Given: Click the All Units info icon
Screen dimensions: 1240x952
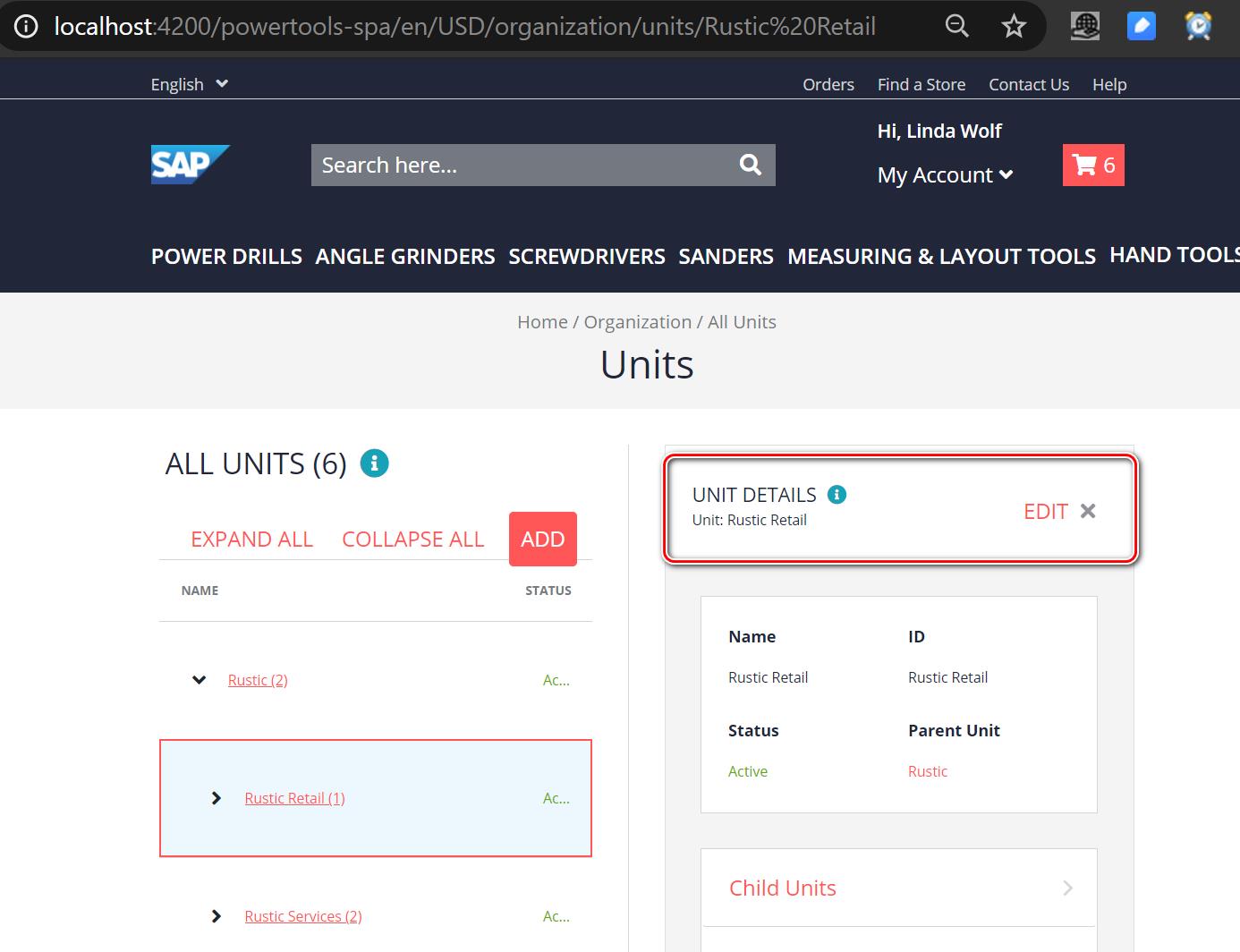Looking at the screenshot, I should click(374, 463).
